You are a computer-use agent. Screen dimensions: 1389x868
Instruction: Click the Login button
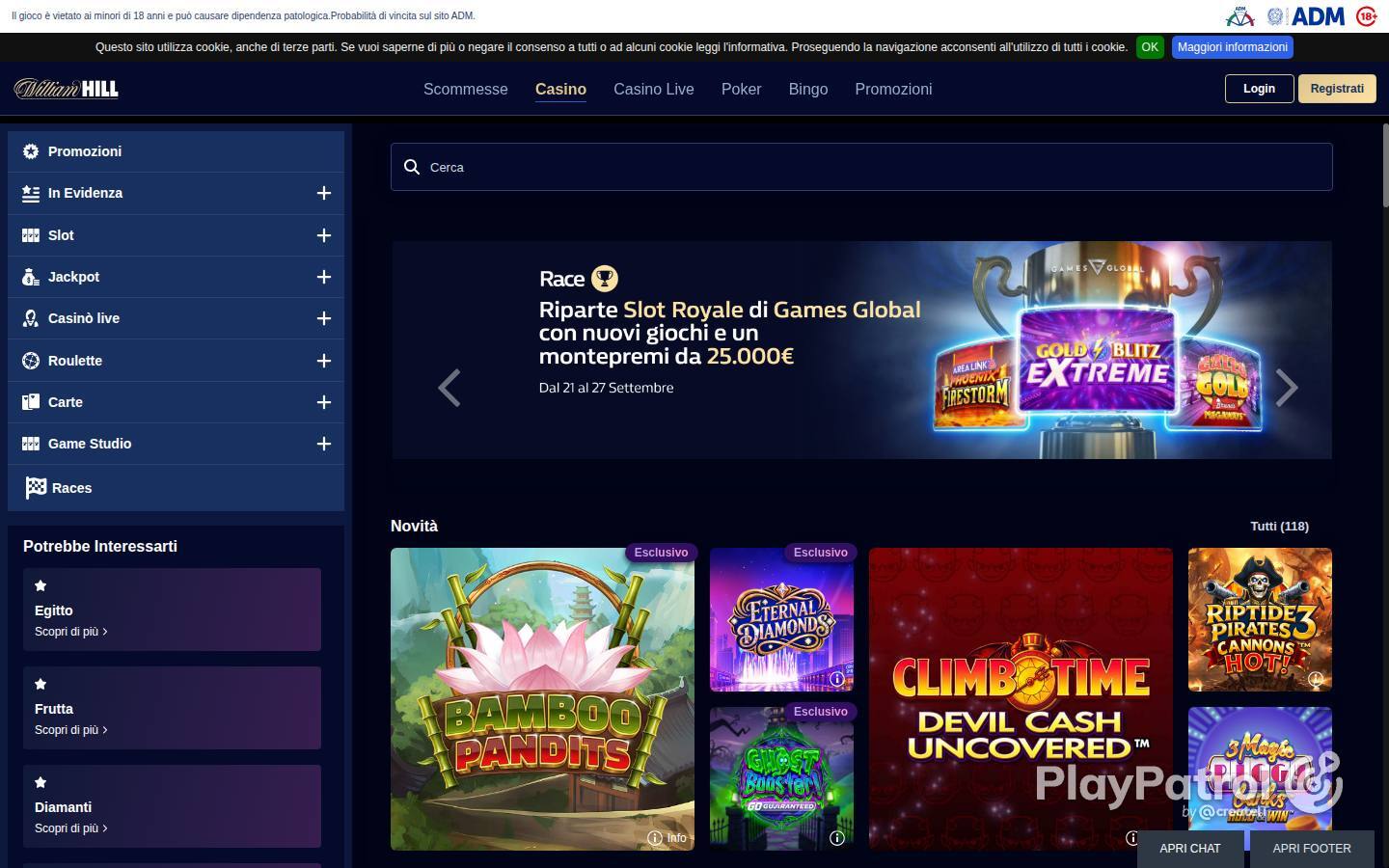[1259, 89]
